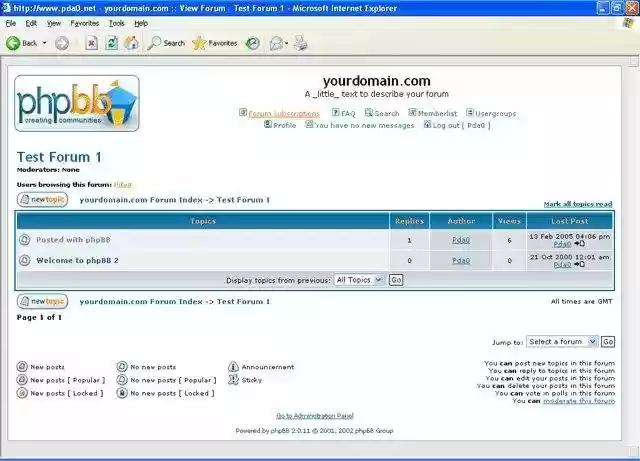Open the forum Search link
The height and width of the screenshot is (461, 640).
tap(387, 114)
